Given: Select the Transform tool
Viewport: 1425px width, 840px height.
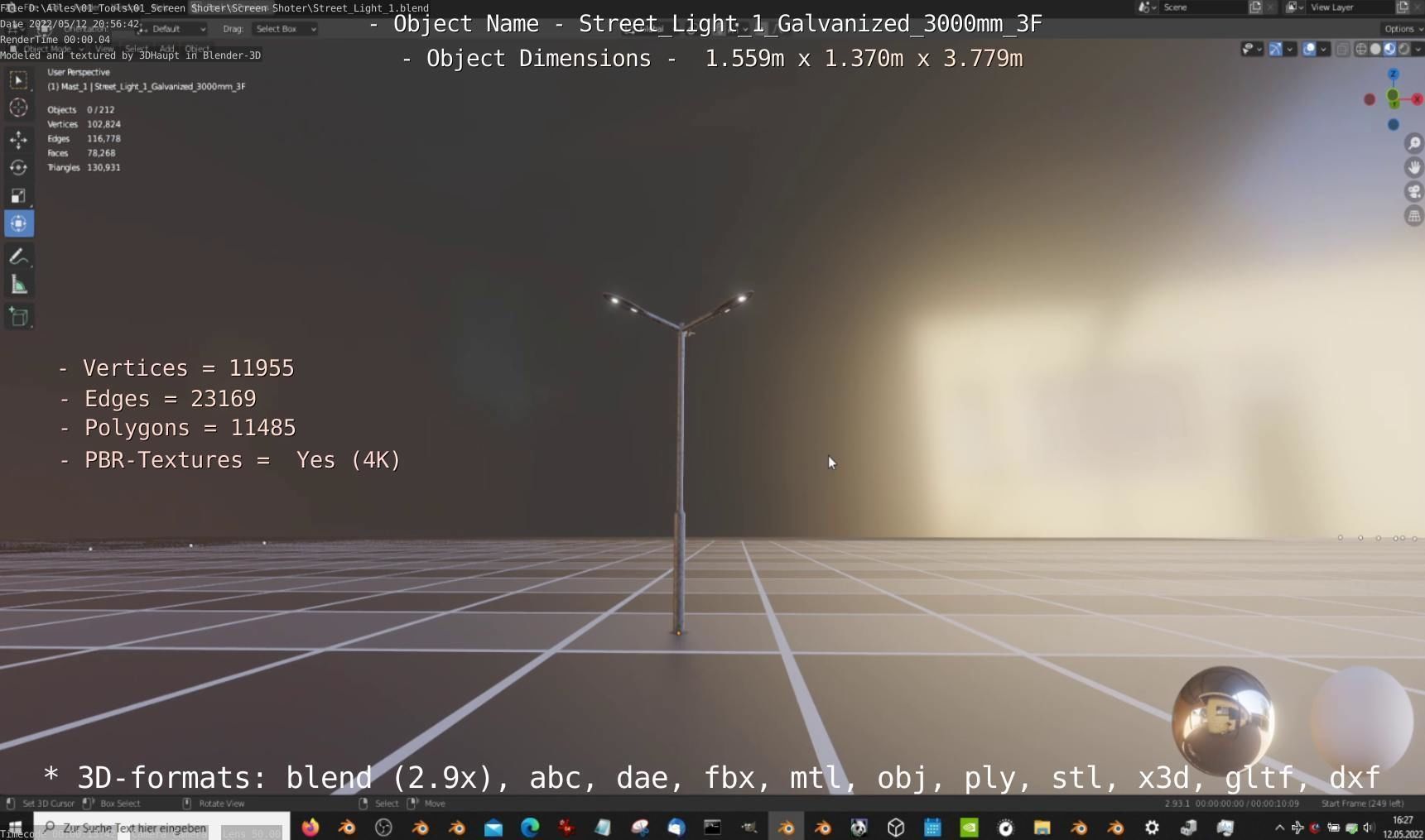Looking at the screenshot, I should click(x=18, y=223).
